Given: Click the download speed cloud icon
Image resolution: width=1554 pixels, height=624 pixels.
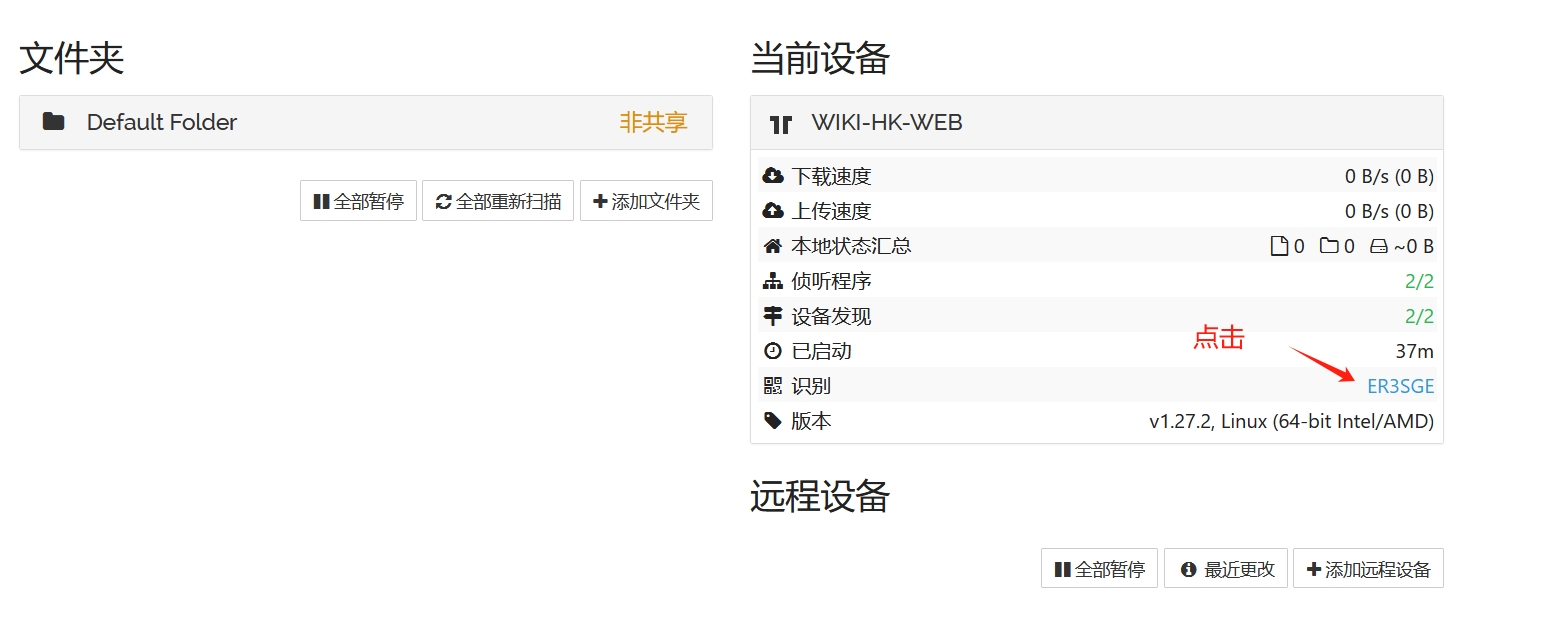Looking at the screenshot, I should (773, 175).
